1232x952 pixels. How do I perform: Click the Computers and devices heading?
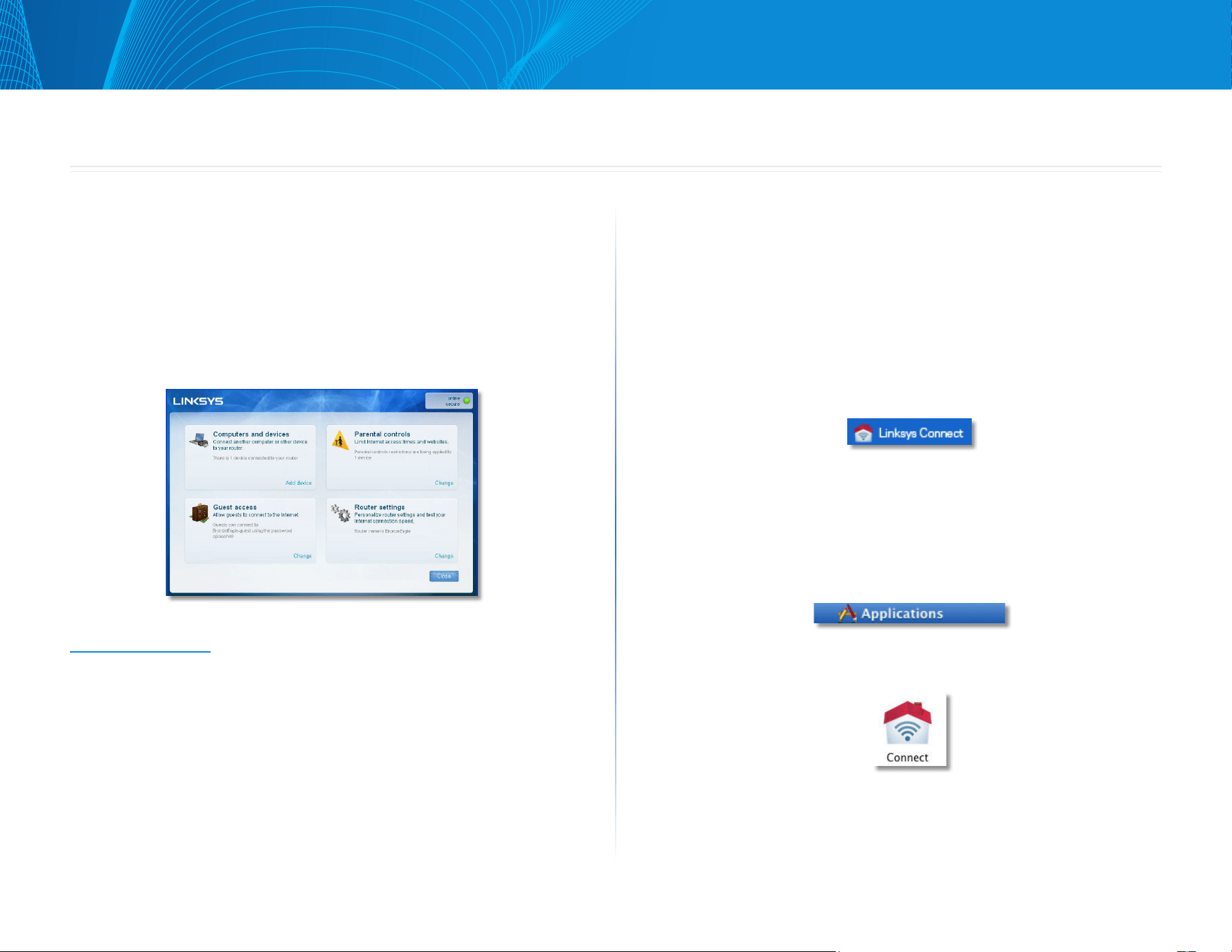[x=251, y=434]
